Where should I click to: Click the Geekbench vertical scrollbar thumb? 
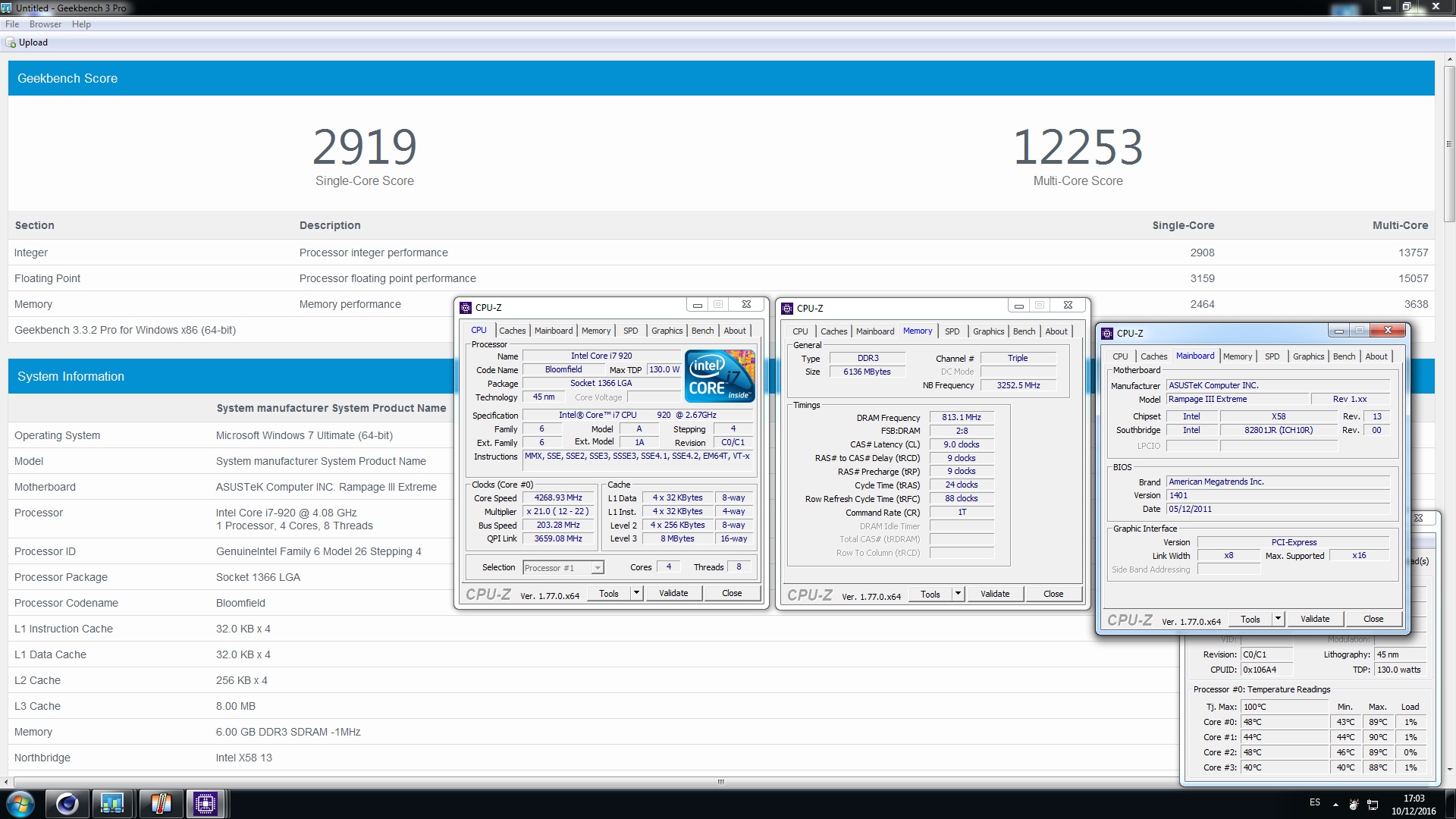[1449, 143]
